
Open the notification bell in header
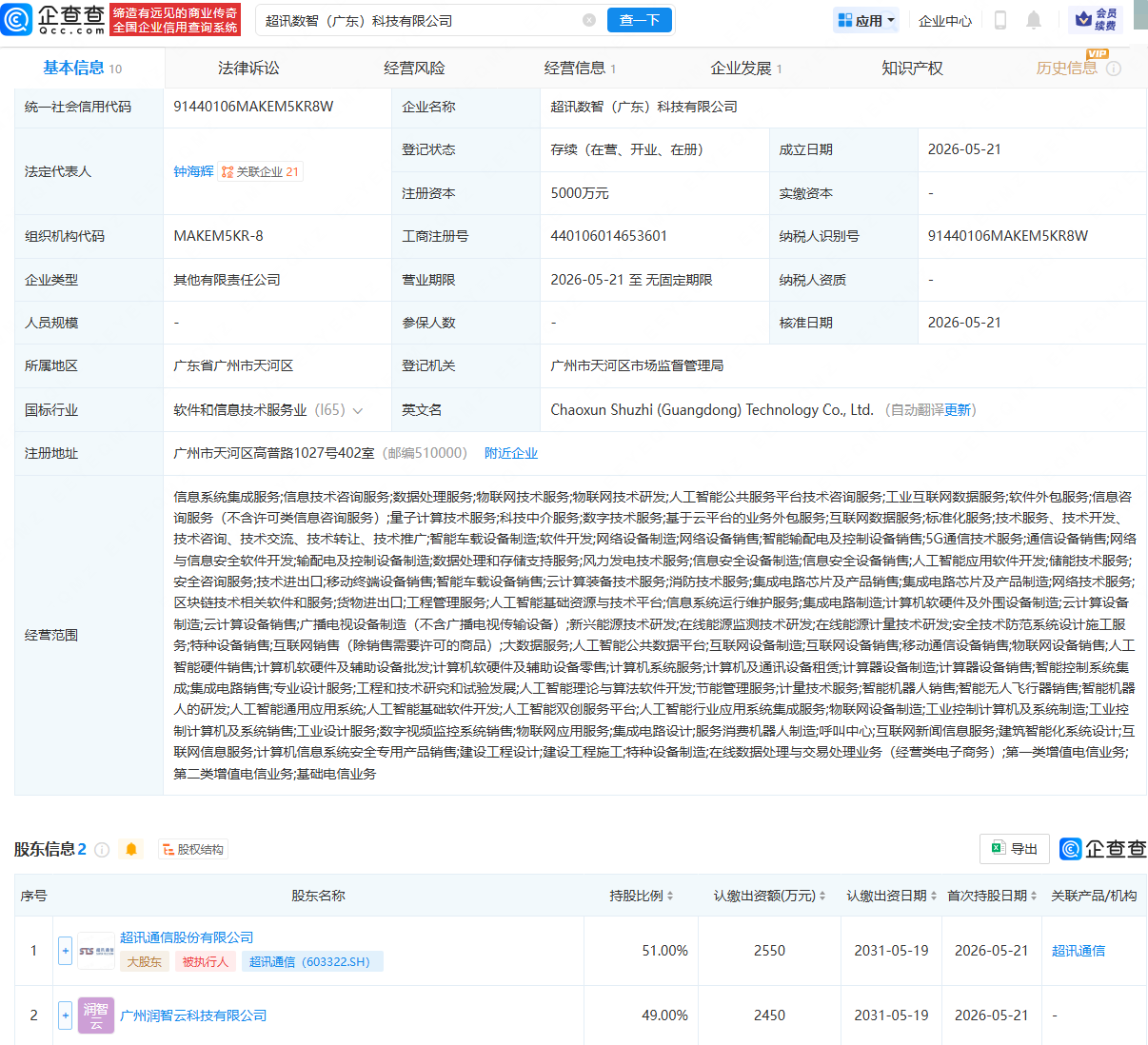(1034, 20)
